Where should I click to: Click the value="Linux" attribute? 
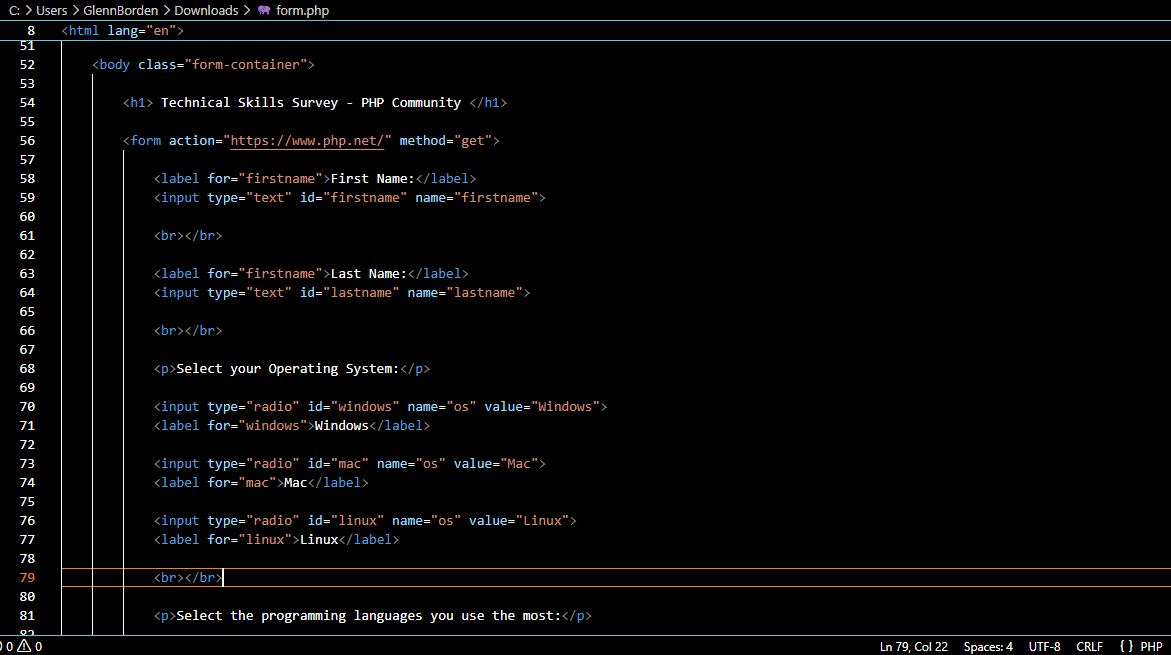pyautogui.click(x=518, y=521)
